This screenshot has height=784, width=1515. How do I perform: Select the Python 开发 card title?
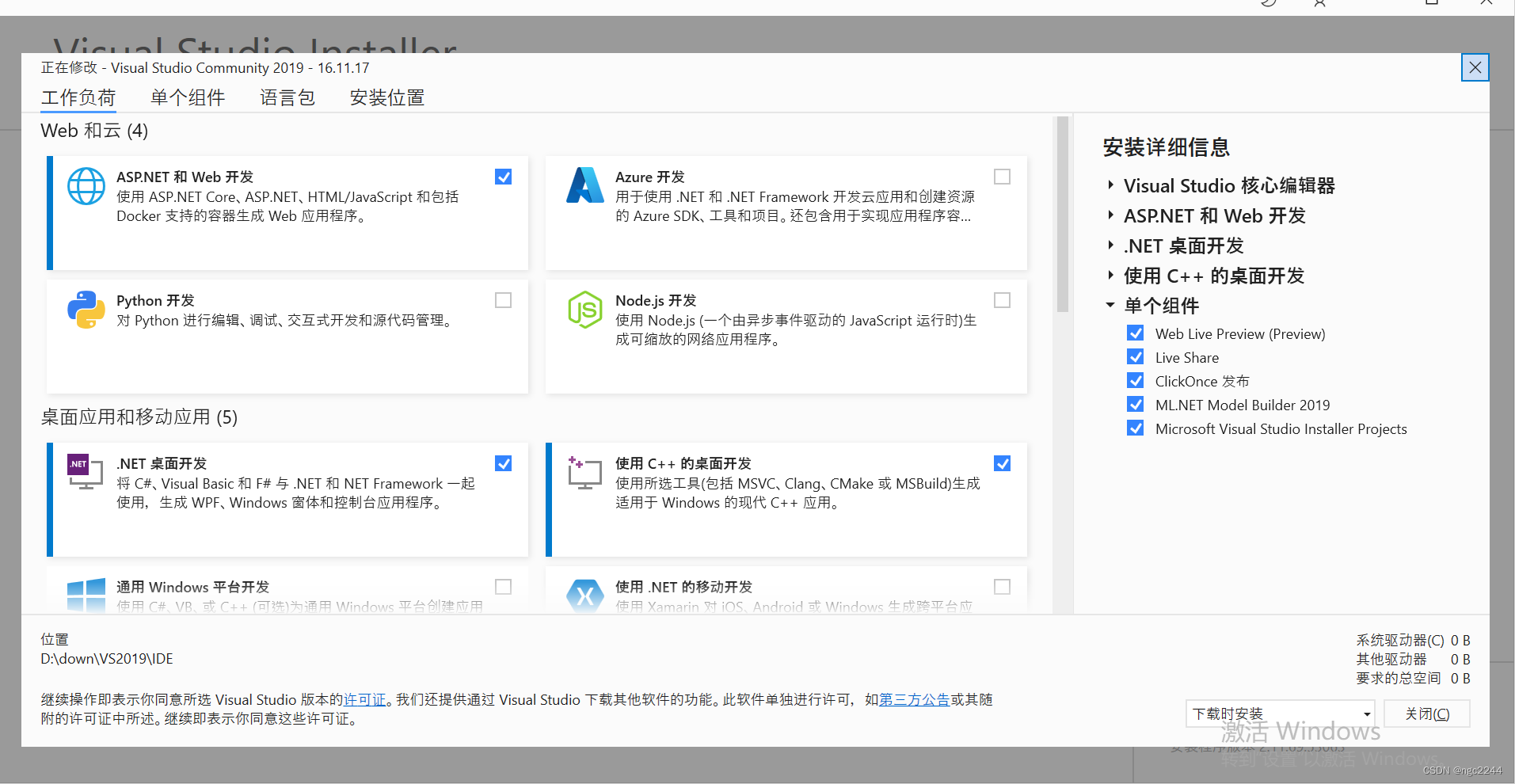pos(155,301)
